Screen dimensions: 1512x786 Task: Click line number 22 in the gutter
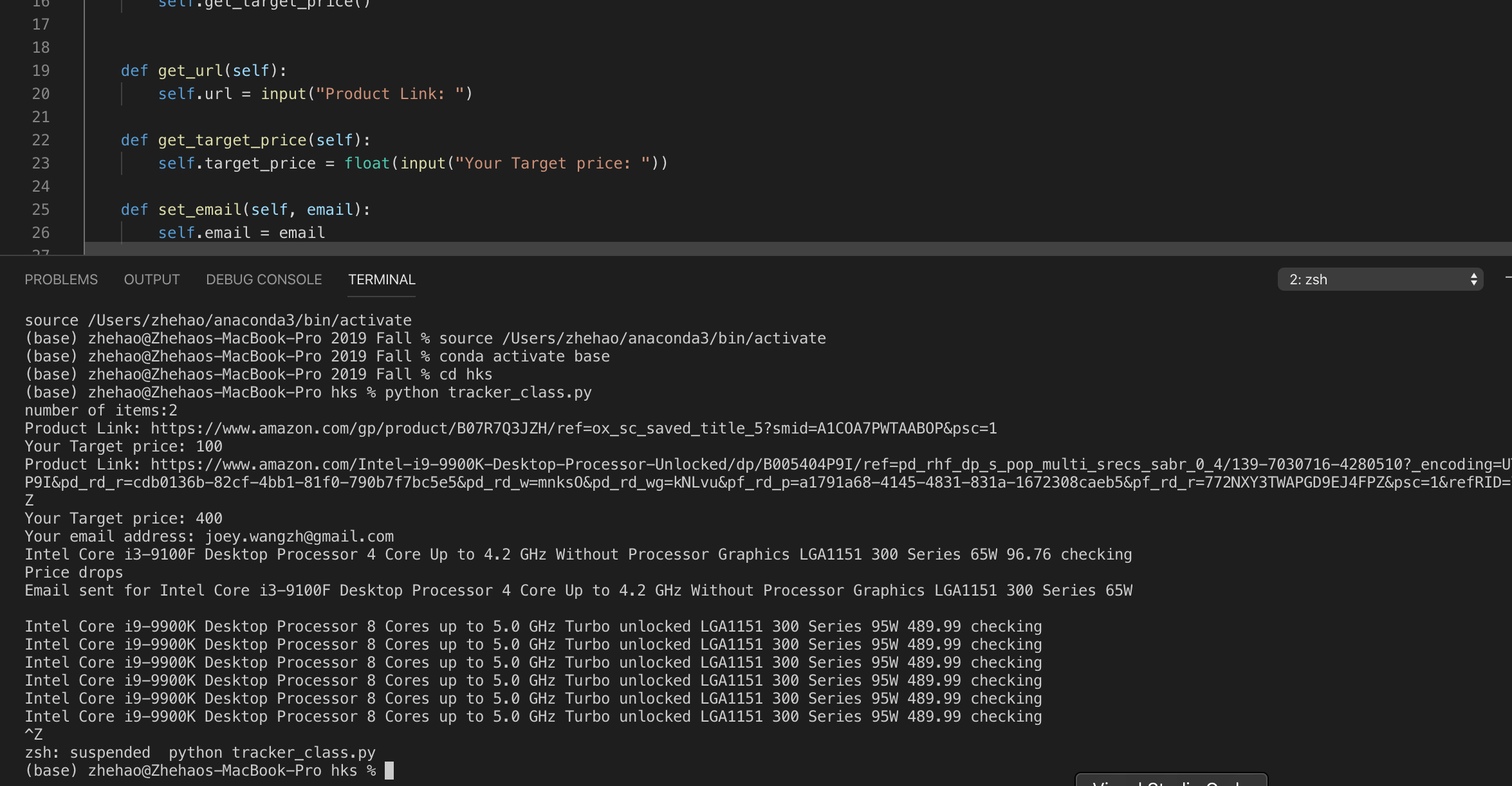(x=41, y=140)
